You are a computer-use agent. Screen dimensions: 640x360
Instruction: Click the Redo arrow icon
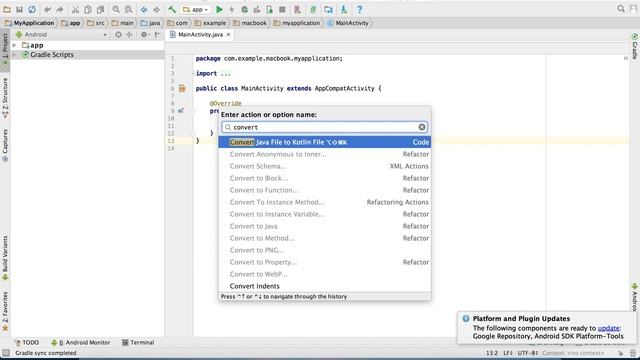pyautogui.click(x=60, y=9)
